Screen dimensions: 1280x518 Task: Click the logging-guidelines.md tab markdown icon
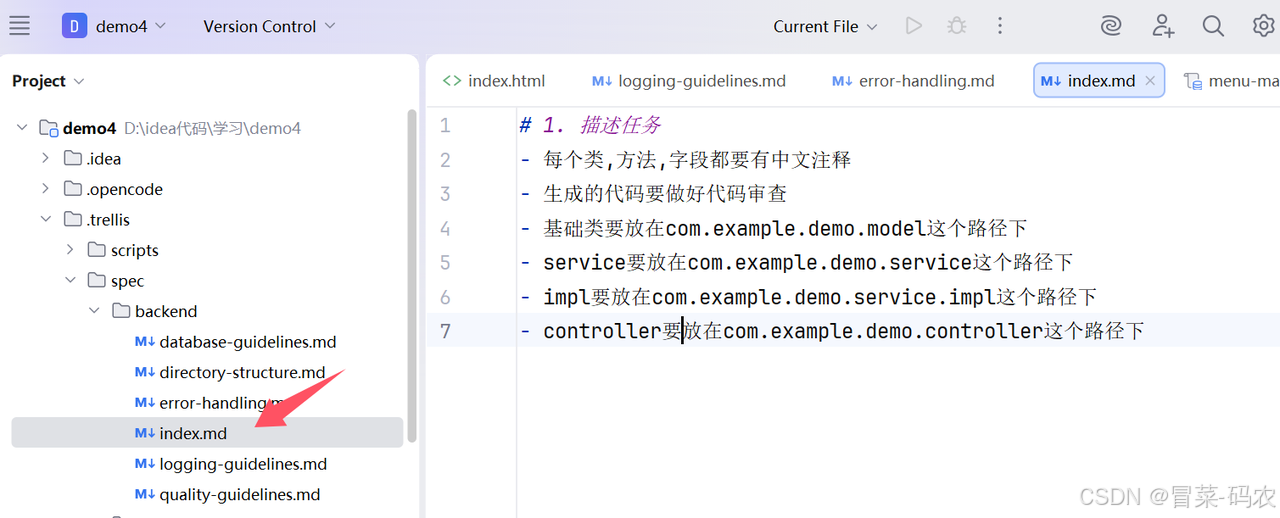tap(602, 81)
